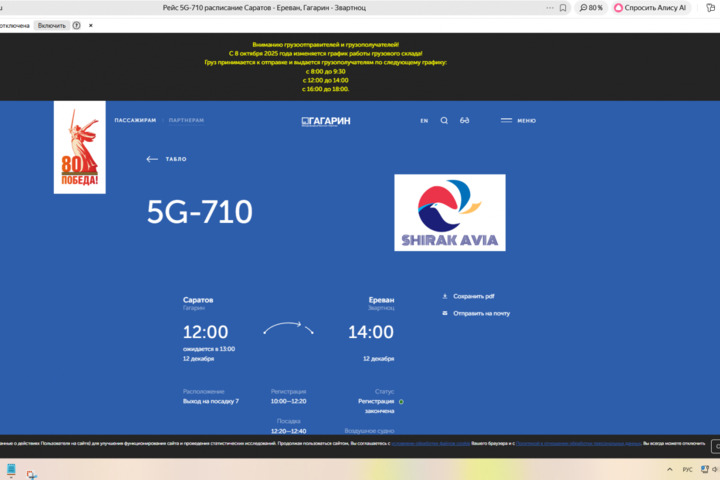The width and height of the screenshot is (720, 480).
Task: Click the search magnifier icon in site header
Action: [445, 120]
